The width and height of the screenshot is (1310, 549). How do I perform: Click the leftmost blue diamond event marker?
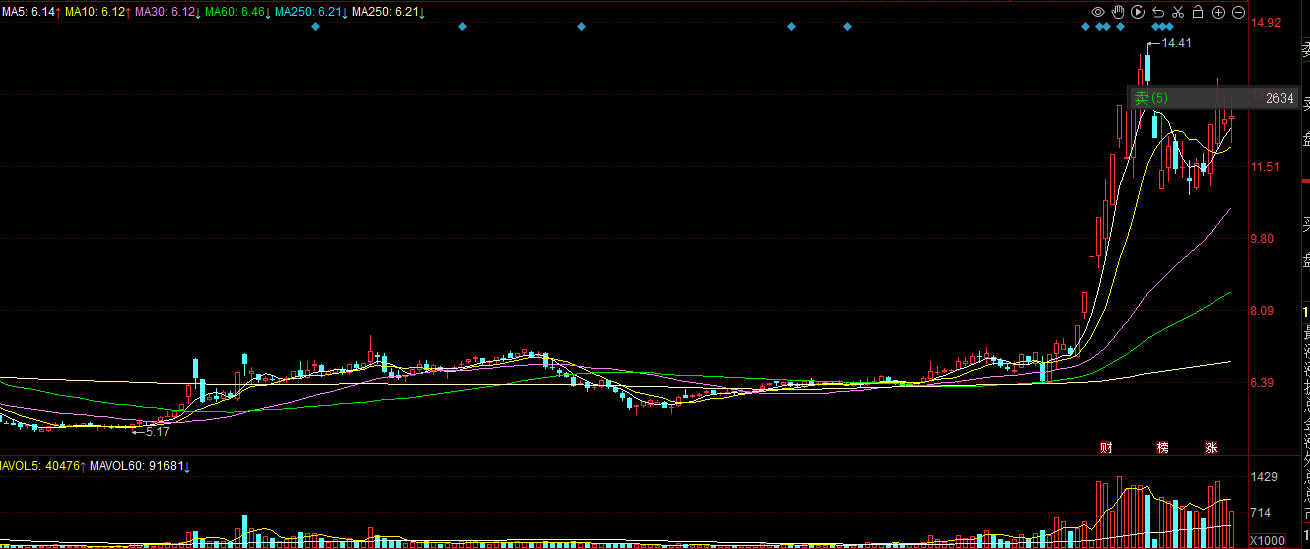click(315, 26)
